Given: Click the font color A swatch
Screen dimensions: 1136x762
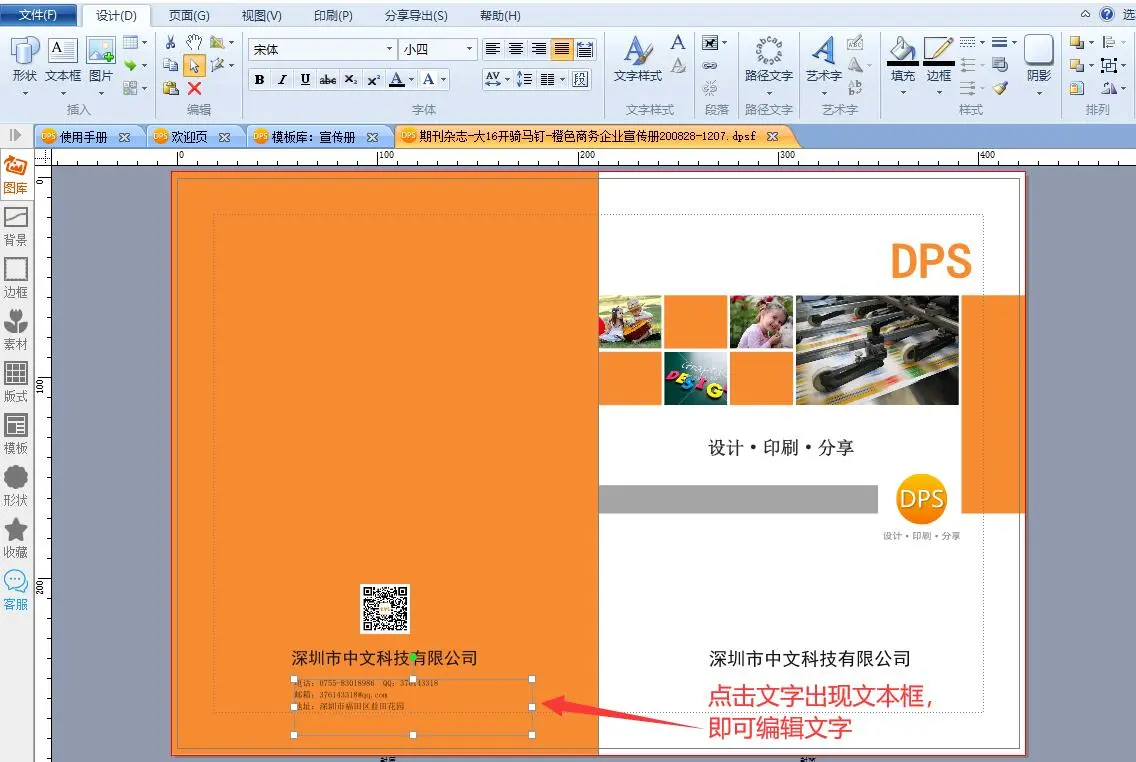Looking at the screenshot, I should [x=396, y=80].
